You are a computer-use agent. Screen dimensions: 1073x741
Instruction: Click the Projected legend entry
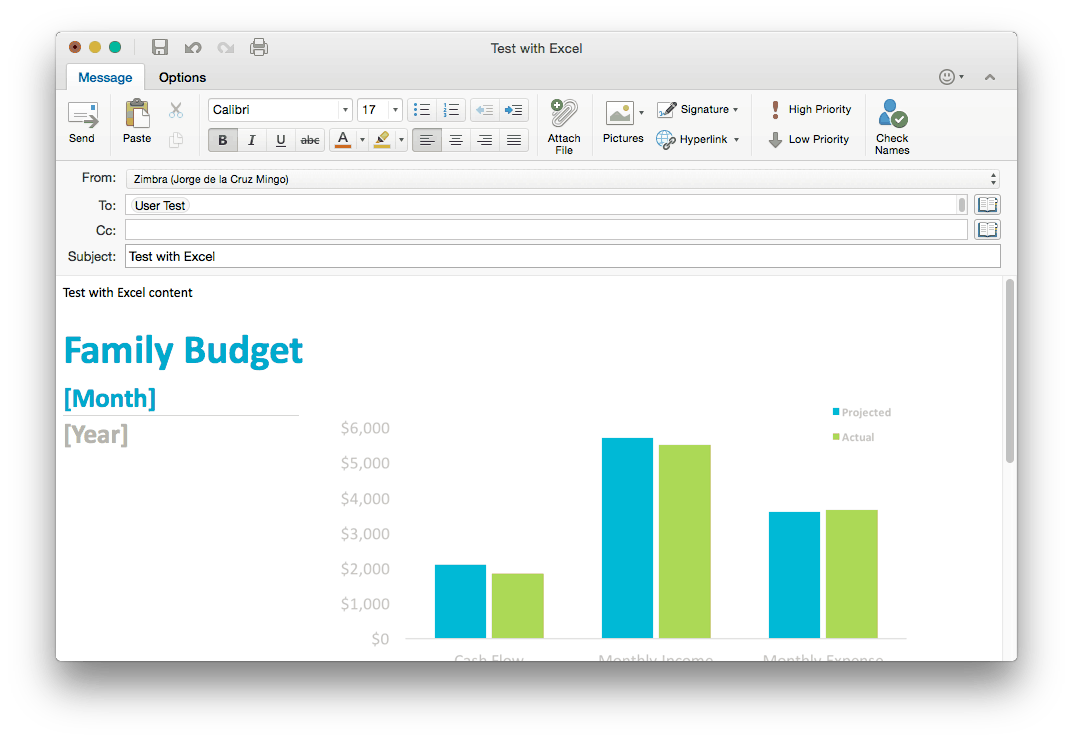[x=862, y=412]
